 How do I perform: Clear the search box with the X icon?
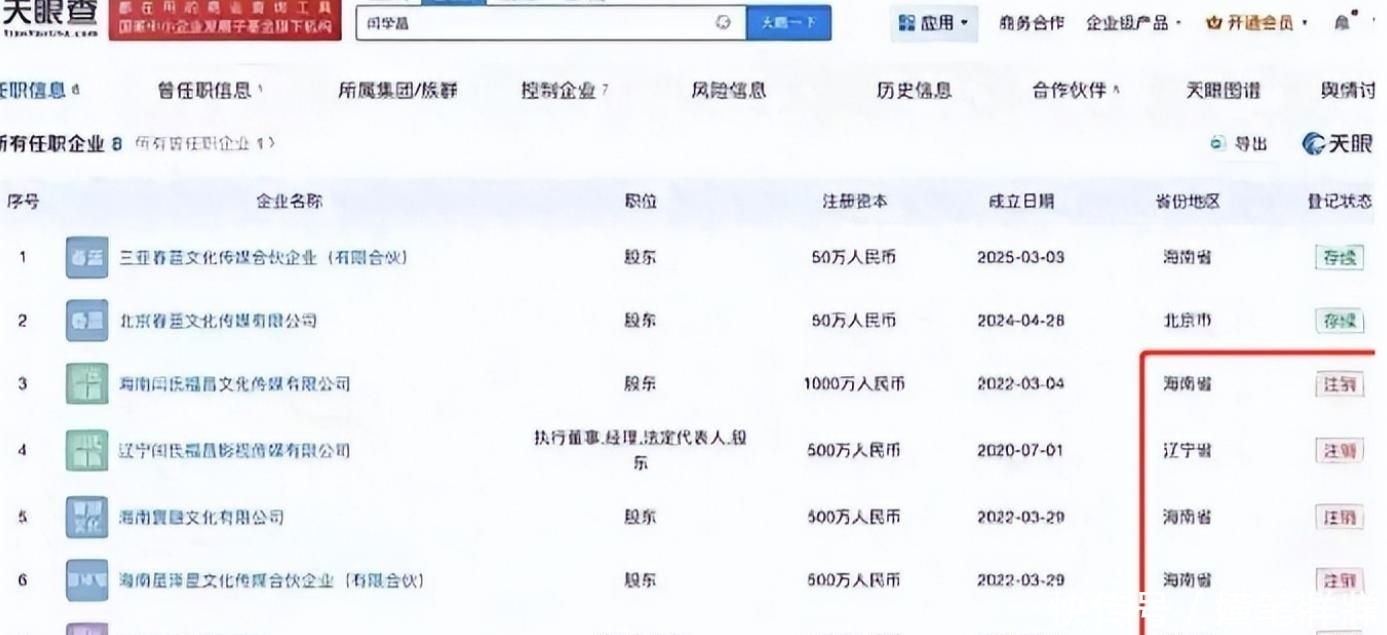(723, 23)
